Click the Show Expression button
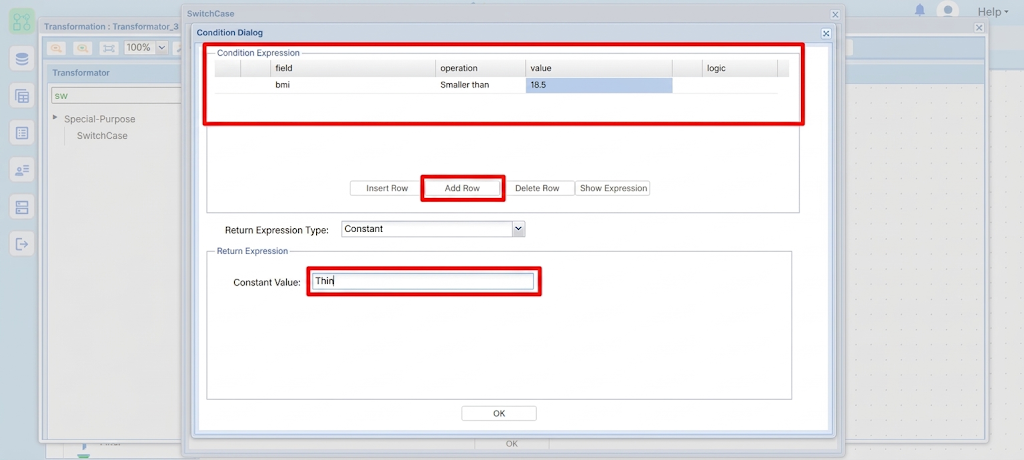This screenshot has height=460, width=1024. tap(613, 188)
